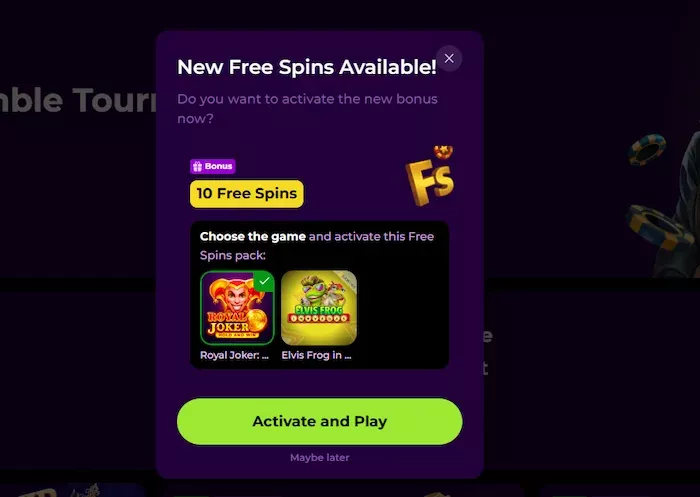Screen dimensions: 700x497
Task: Click the gold coin in Royal Joker artwork
Action: pos(258,320)
